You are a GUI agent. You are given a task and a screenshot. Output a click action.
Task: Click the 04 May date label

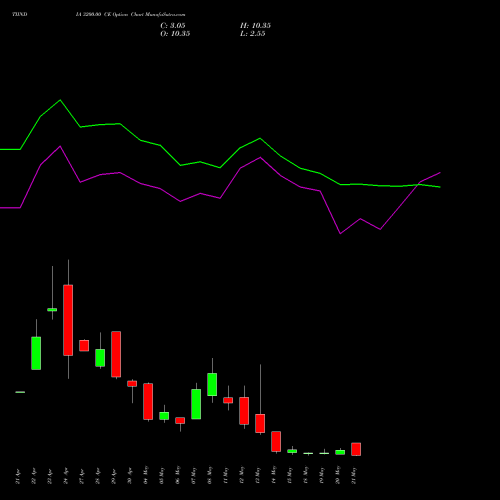click(x=146, y=475)
